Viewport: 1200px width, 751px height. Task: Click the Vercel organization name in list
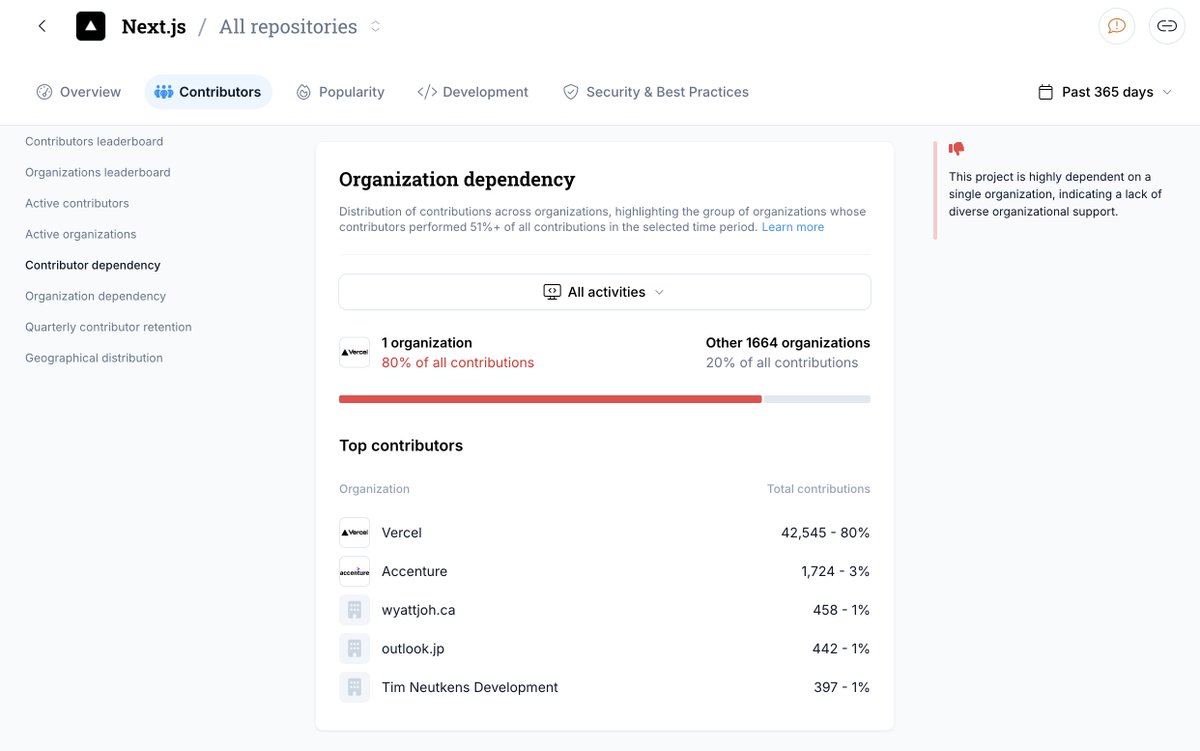coord(402,533)
